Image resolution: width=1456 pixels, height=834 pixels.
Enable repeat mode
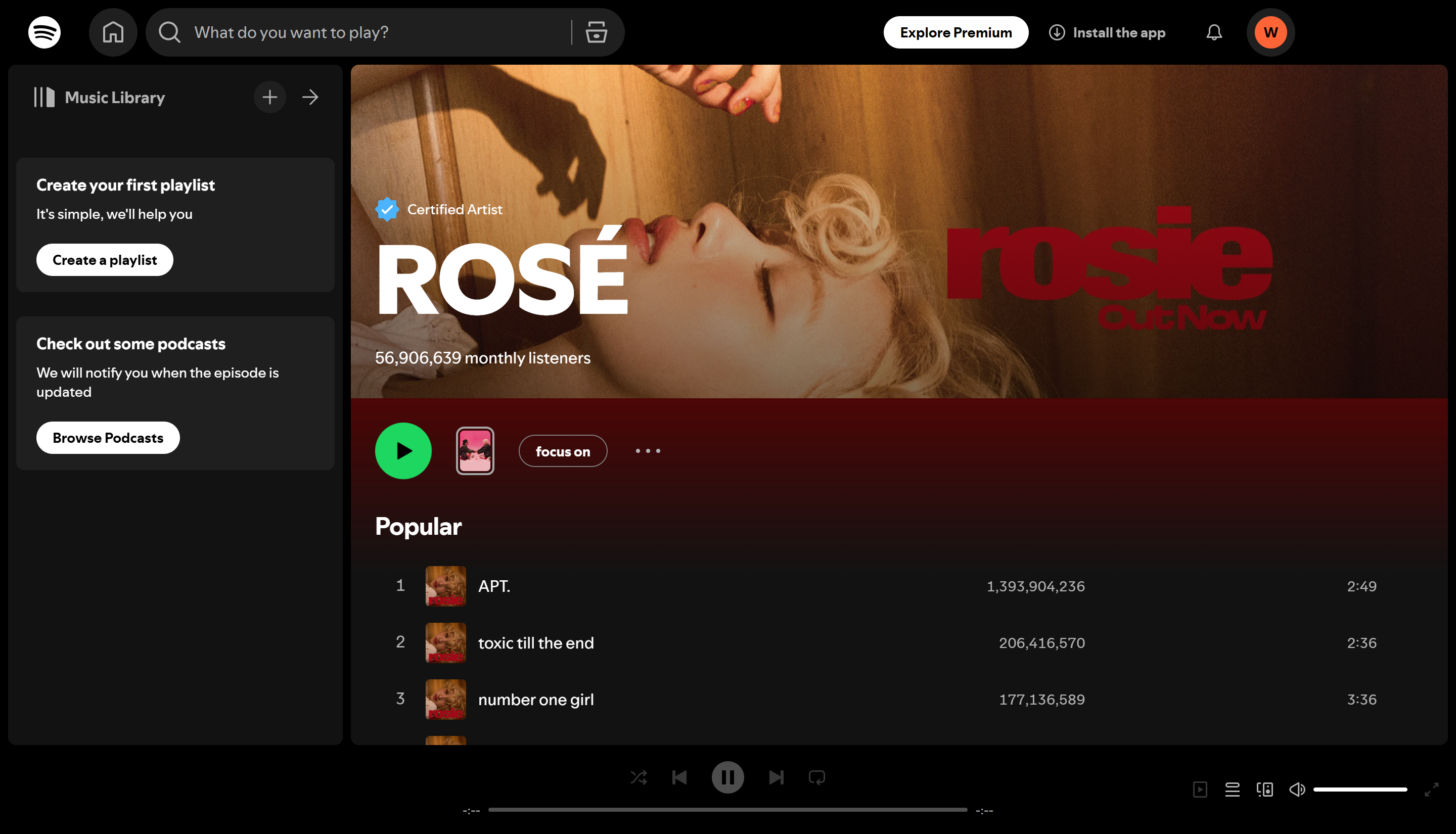[817, 777]
